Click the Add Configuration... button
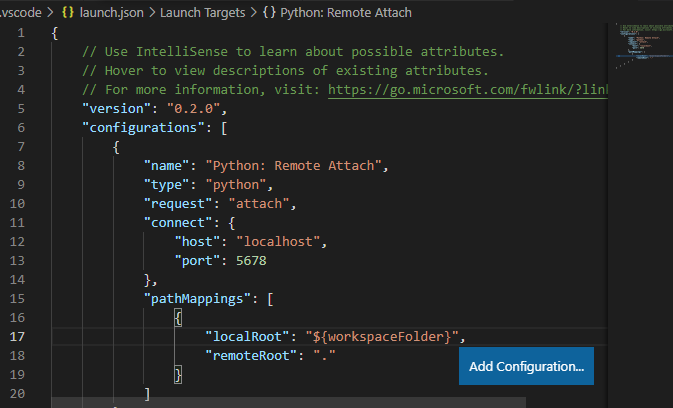This screenshot has height=408, width=673. (x=526, y=366)
